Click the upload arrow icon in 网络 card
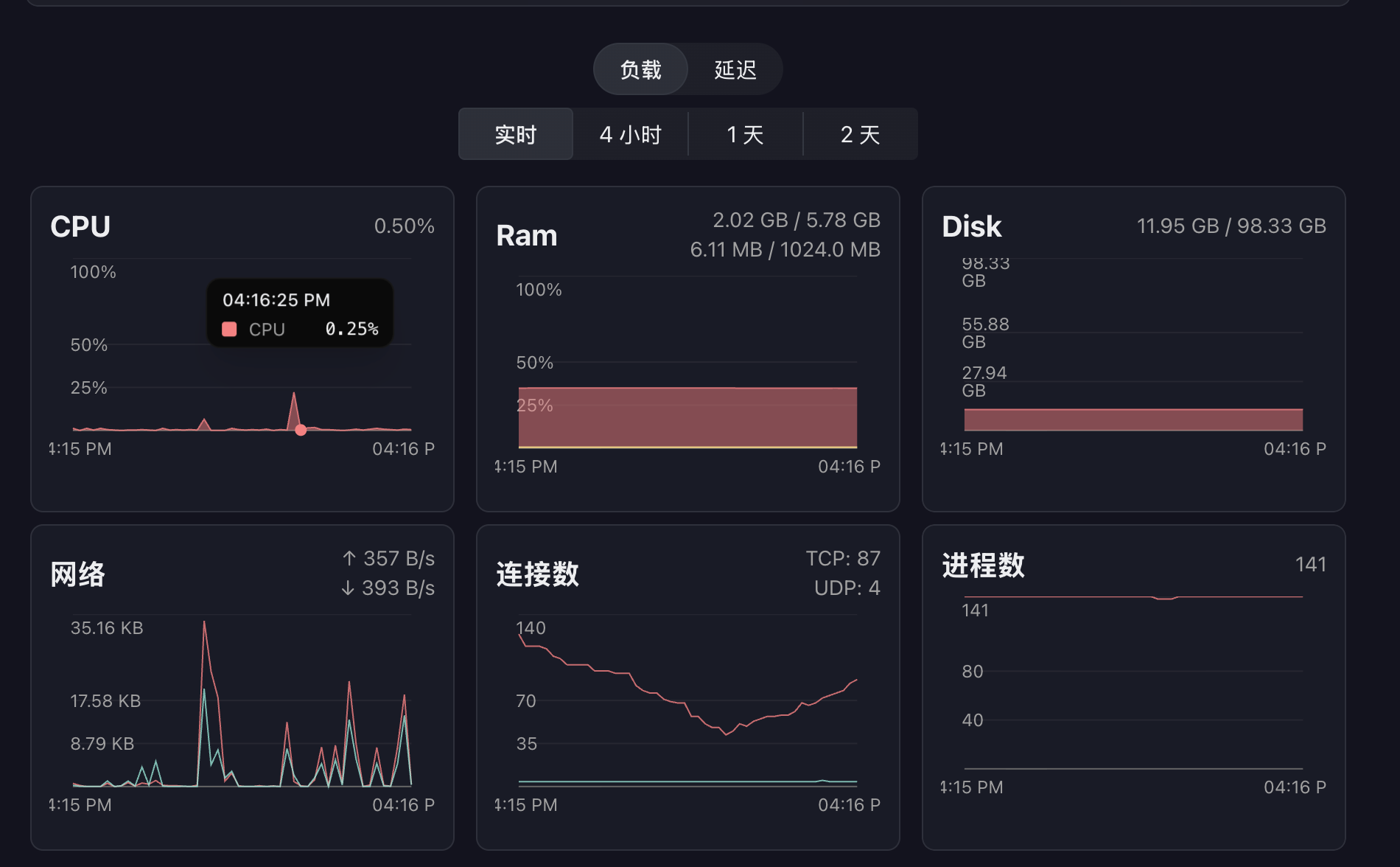Image resolution: width=1400 pixels, height=867 pixels. tap(349, 559)
